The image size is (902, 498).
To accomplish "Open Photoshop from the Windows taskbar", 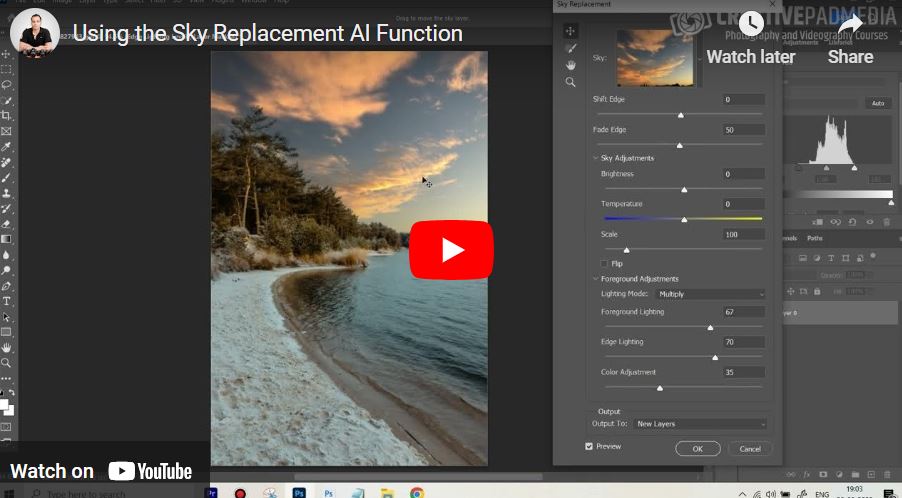I will click(x=299, y=493).
